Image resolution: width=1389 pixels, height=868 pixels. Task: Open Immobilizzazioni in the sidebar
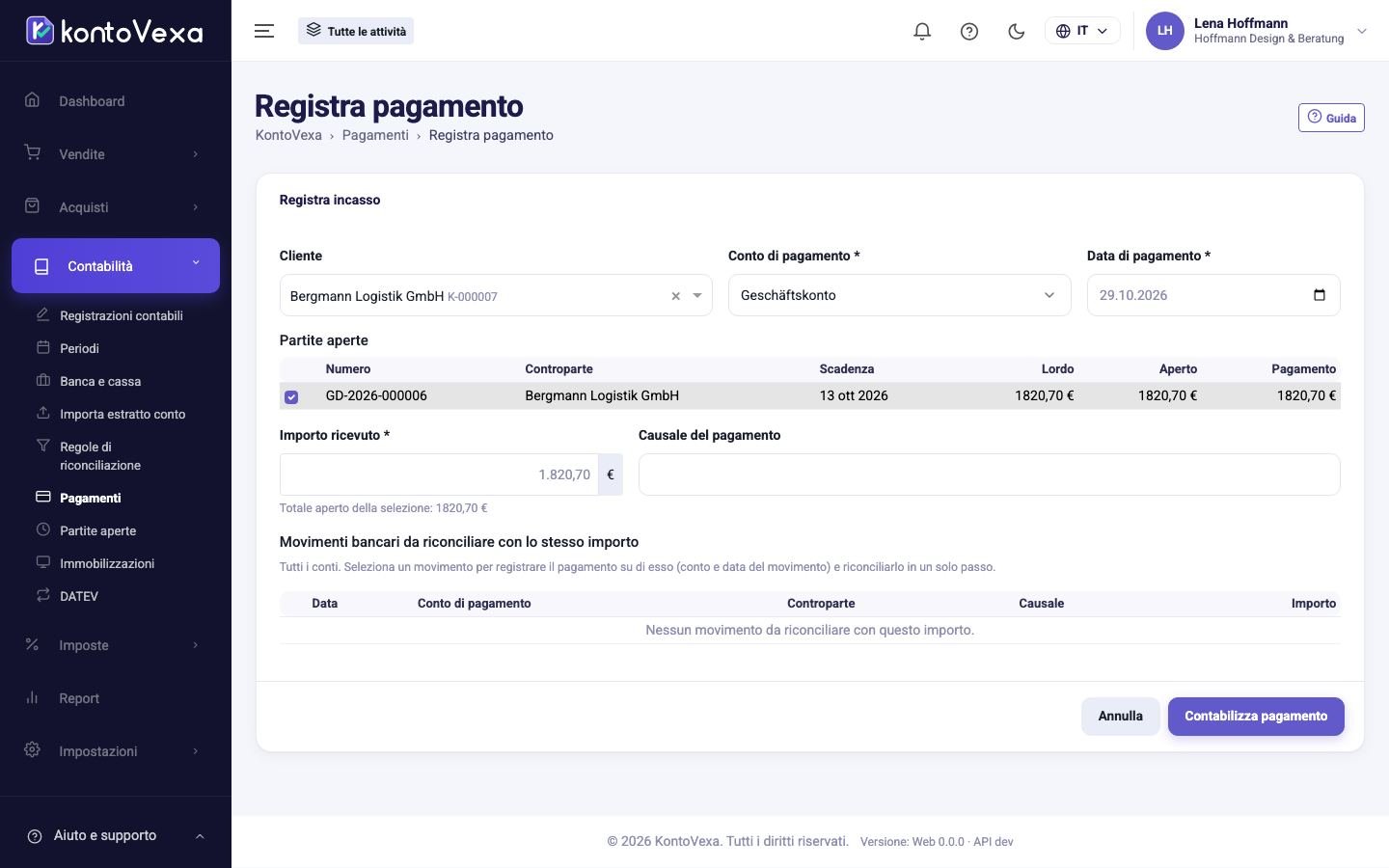click(x=107, y=563)
